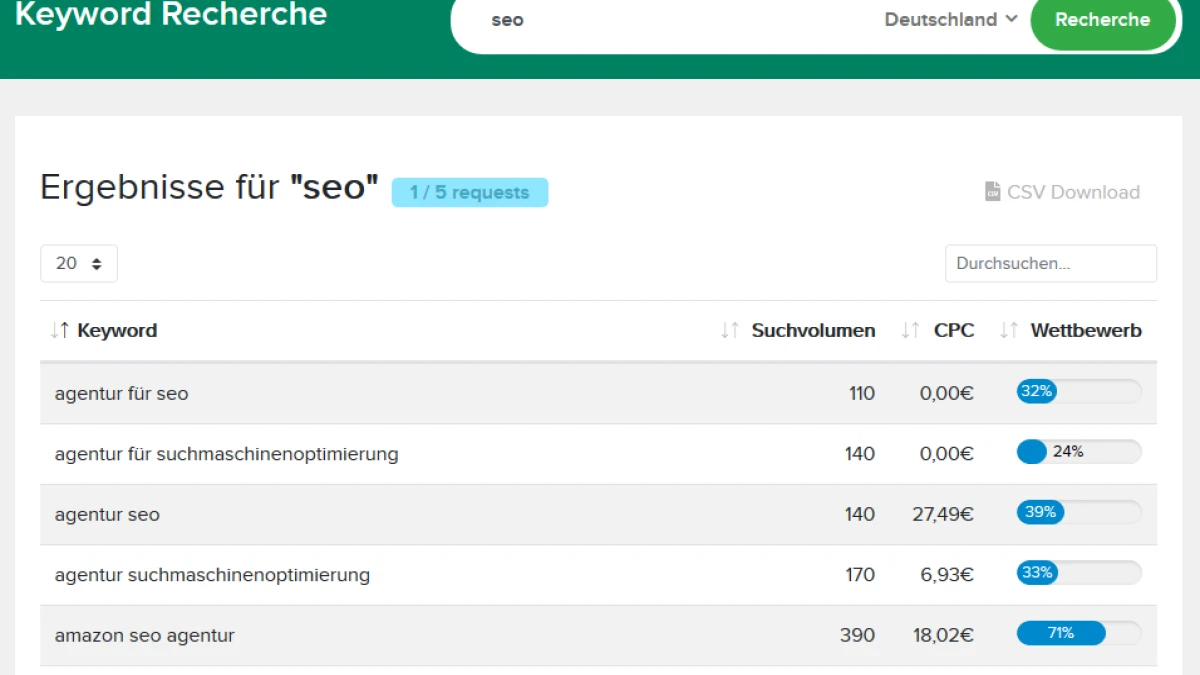
Task: Sort table by Wettbewerb column header
Action: [1086, 330]
